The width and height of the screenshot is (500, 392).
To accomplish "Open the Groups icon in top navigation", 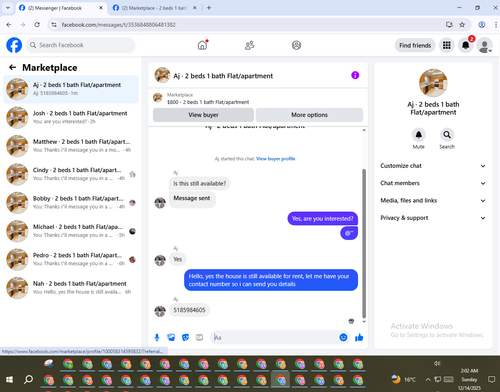I will pos(296,45).
